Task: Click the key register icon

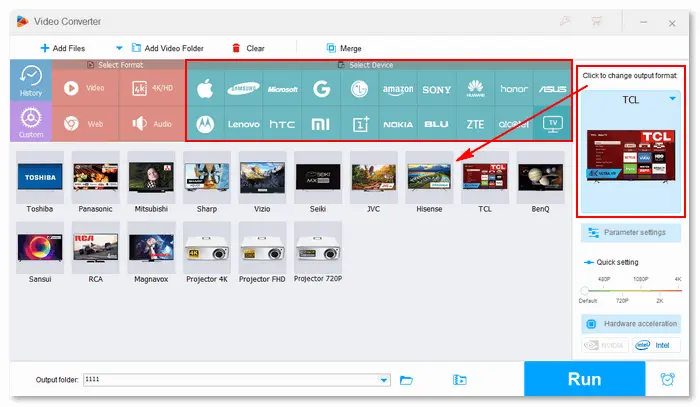Action: [565, 21]
